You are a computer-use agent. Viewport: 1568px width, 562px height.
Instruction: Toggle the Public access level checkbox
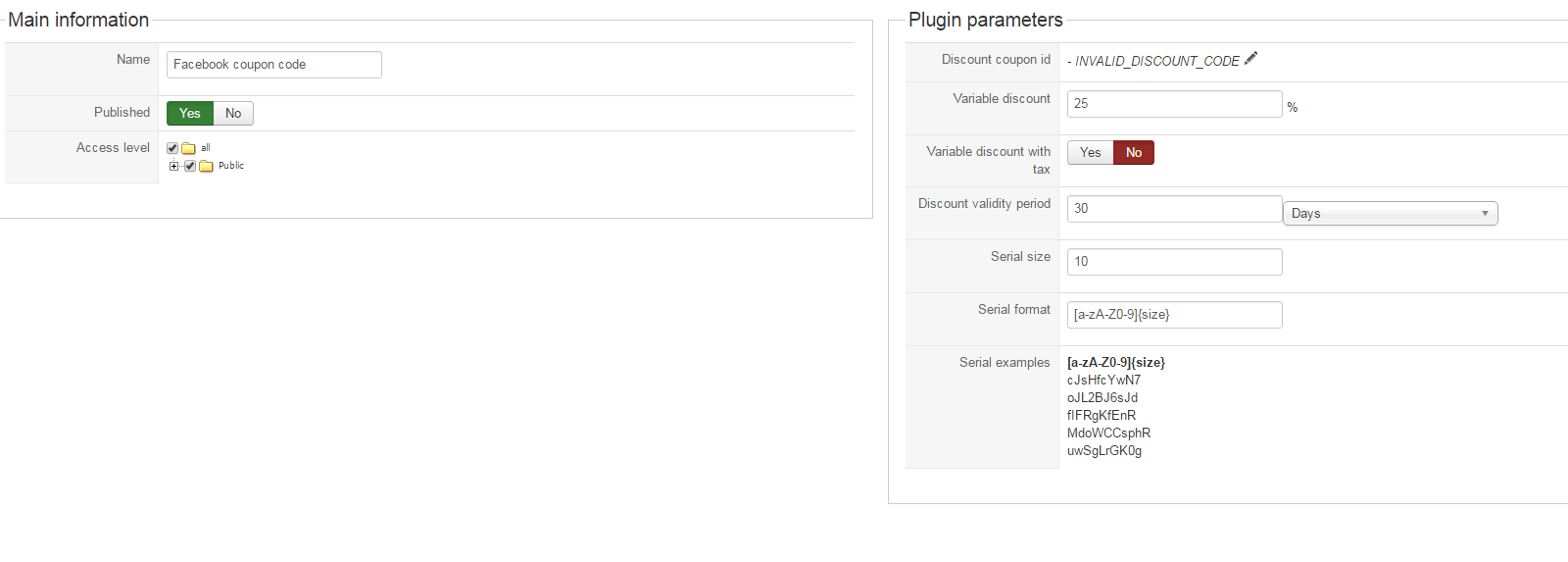click(x=190, y=167)
